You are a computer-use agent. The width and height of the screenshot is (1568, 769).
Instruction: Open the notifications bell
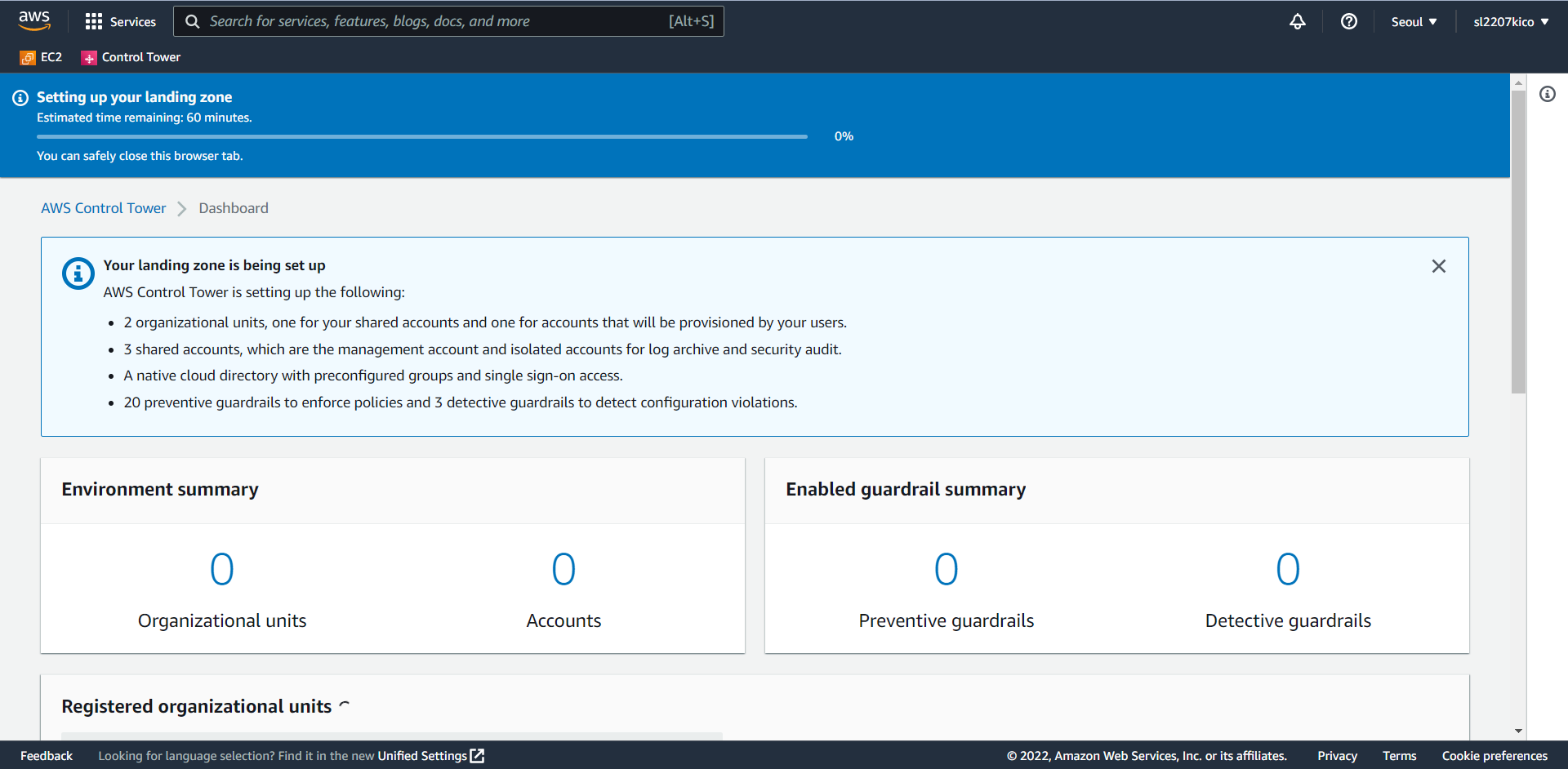click(x=1297, y=21)
